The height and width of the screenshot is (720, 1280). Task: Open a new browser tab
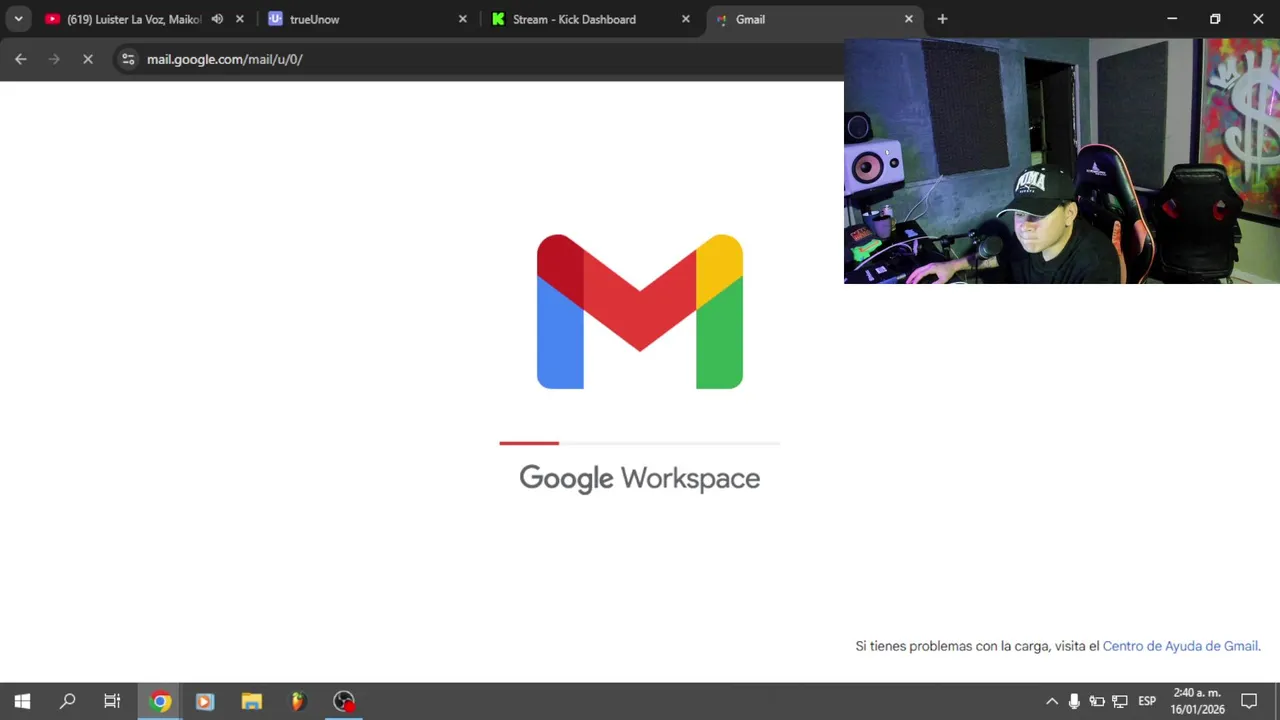942,19
